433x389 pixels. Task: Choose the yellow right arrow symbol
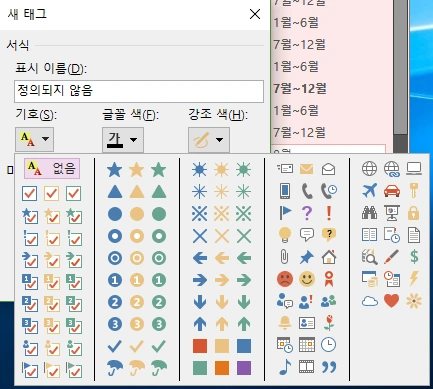tap(222, 280)
